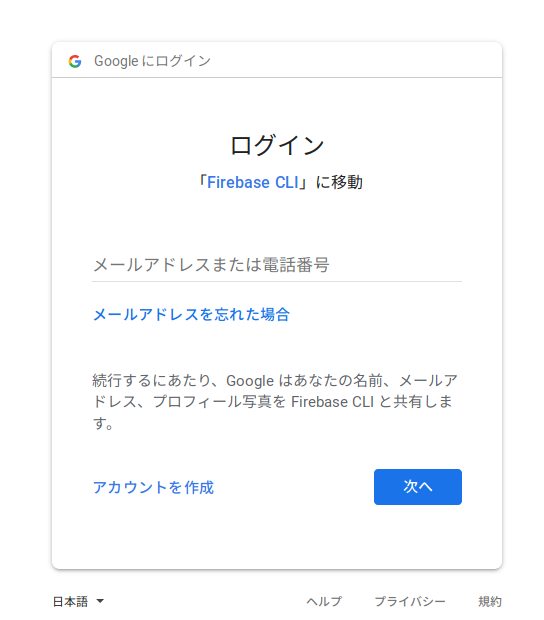Open the 規約 footer link
The height and width of the screenshot is (620, 544).
(490, 601)
